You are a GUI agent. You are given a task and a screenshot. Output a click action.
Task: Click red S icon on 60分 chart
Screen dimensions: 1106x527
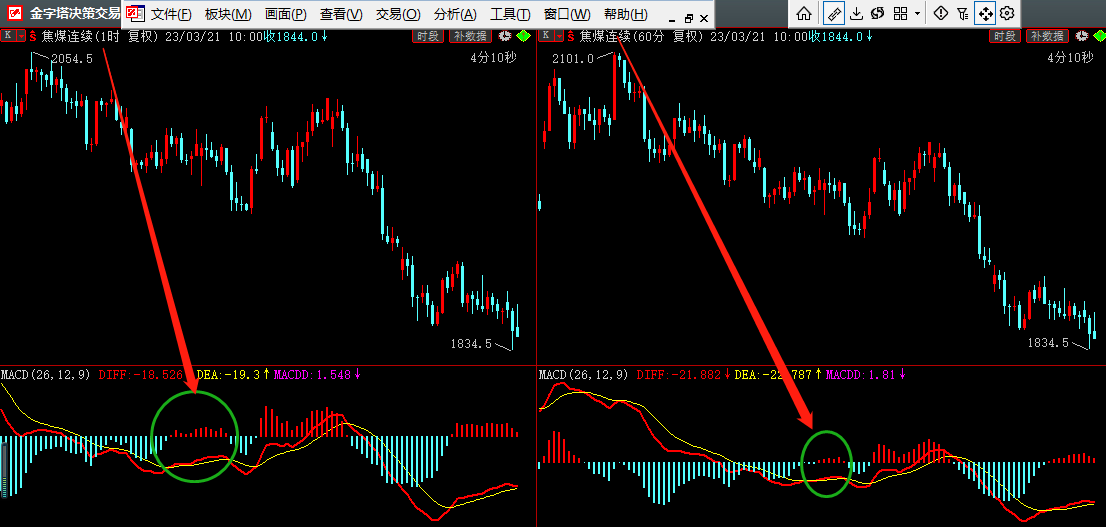pos(571,36)
